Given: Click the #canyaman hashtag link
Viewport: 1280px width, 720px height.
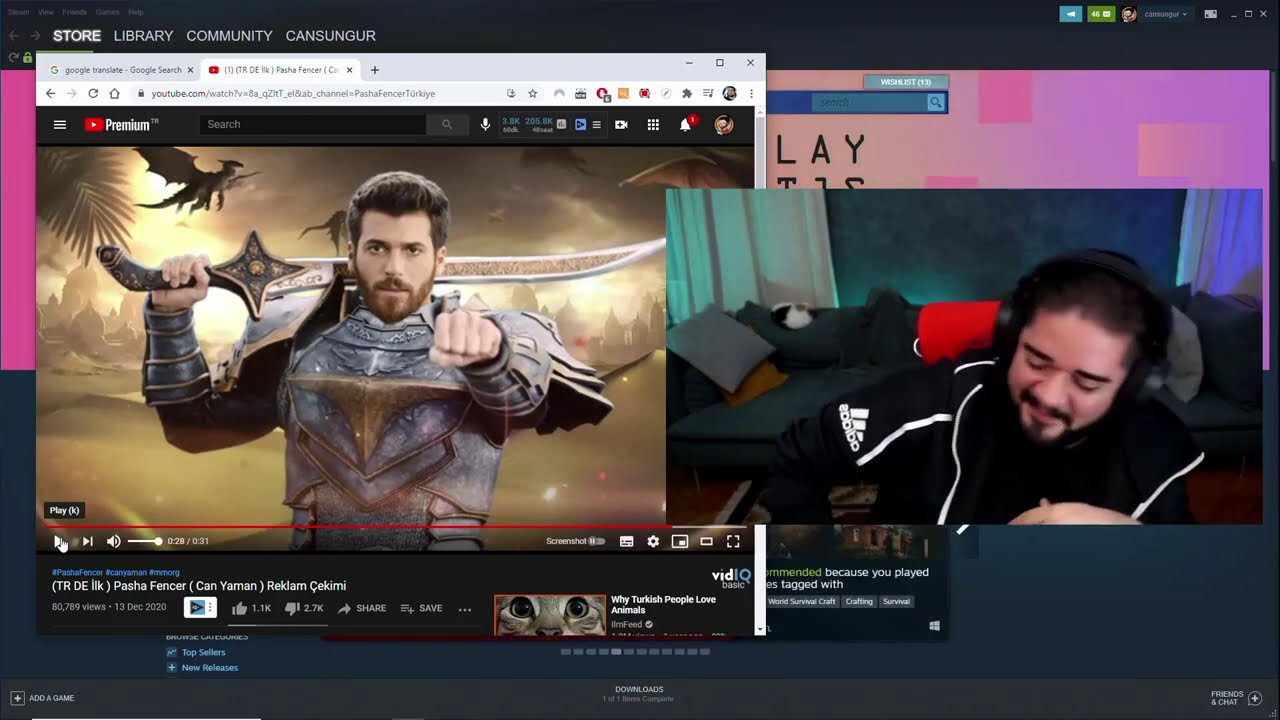Looking at the screenshot, I should (x=126, y=573).
